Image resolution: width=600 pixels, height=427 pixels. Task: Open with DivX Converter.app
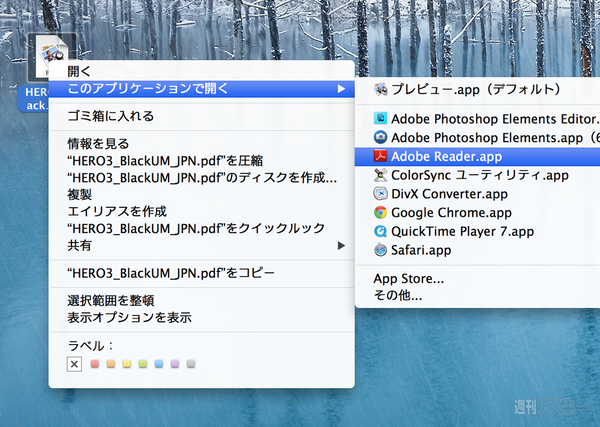[x=478, y=194]
